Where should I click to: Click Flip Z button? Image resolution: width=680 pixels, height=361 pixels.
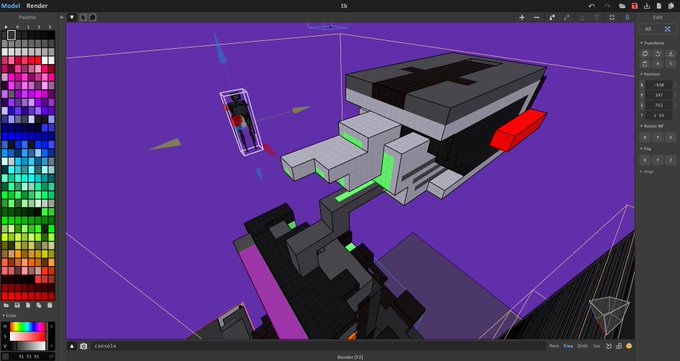click(x=670, y=161)
